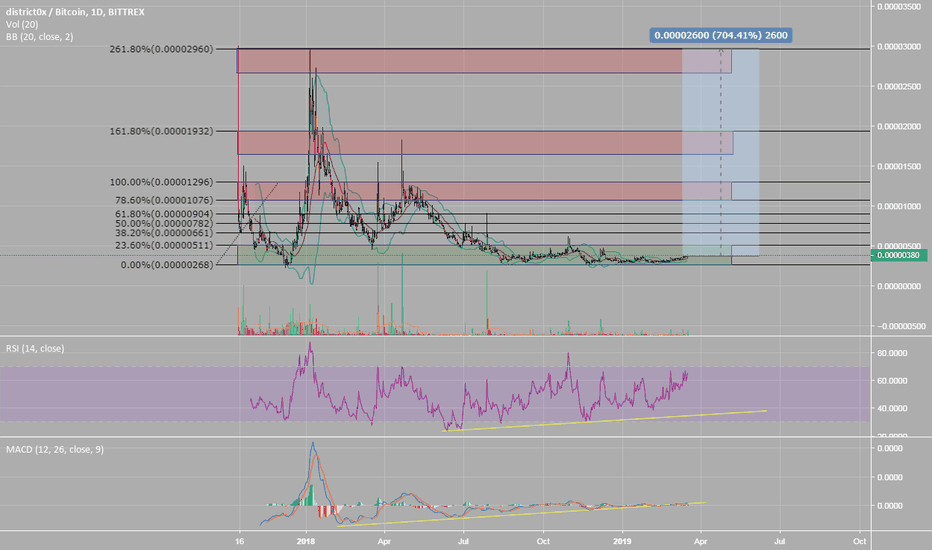Select the Vol (20) indicator label
Image resolution: width=932 pixels, height=550 pixels.
click(x=22, y=24)
